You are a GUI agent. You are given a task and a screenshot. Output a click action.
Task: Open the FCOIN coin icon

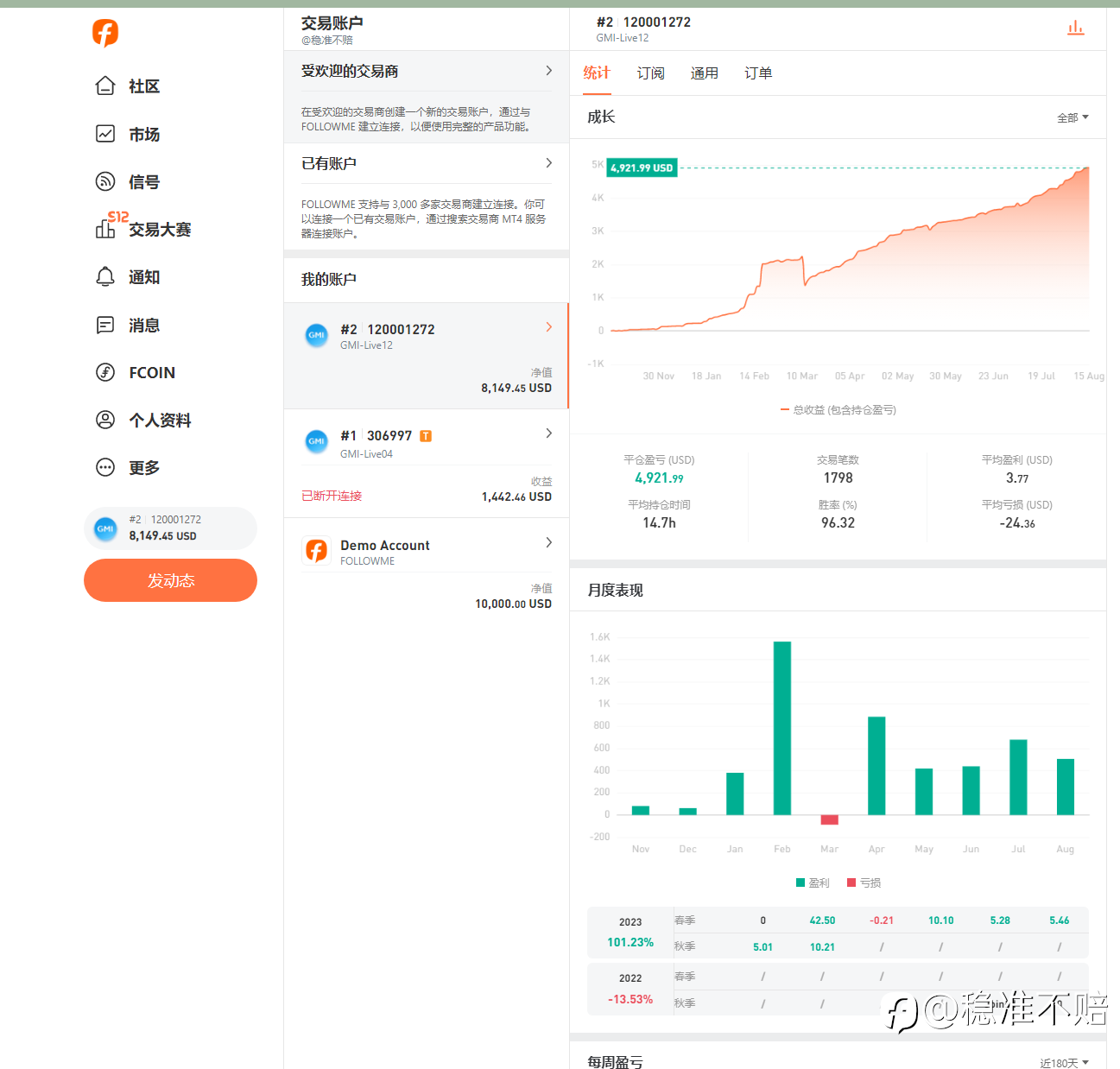coord(105,372)
